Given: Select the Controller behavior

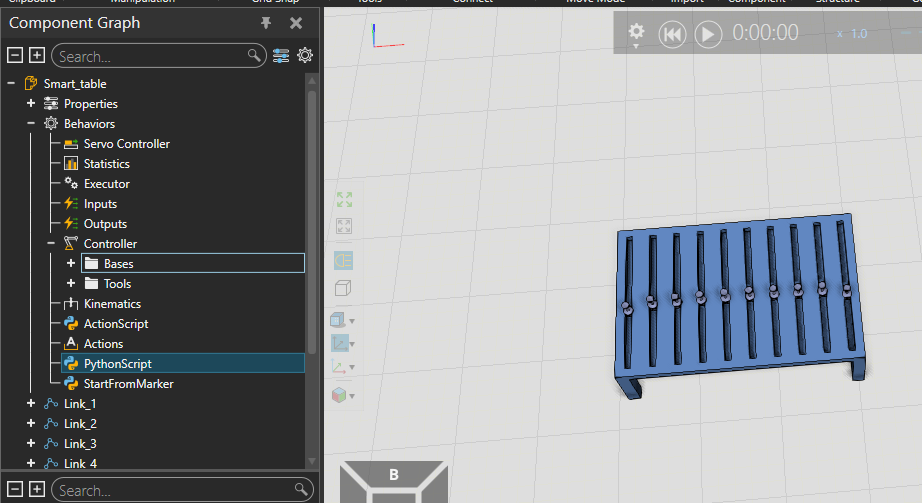Looking at the screenshot, I should click(110, 244).
